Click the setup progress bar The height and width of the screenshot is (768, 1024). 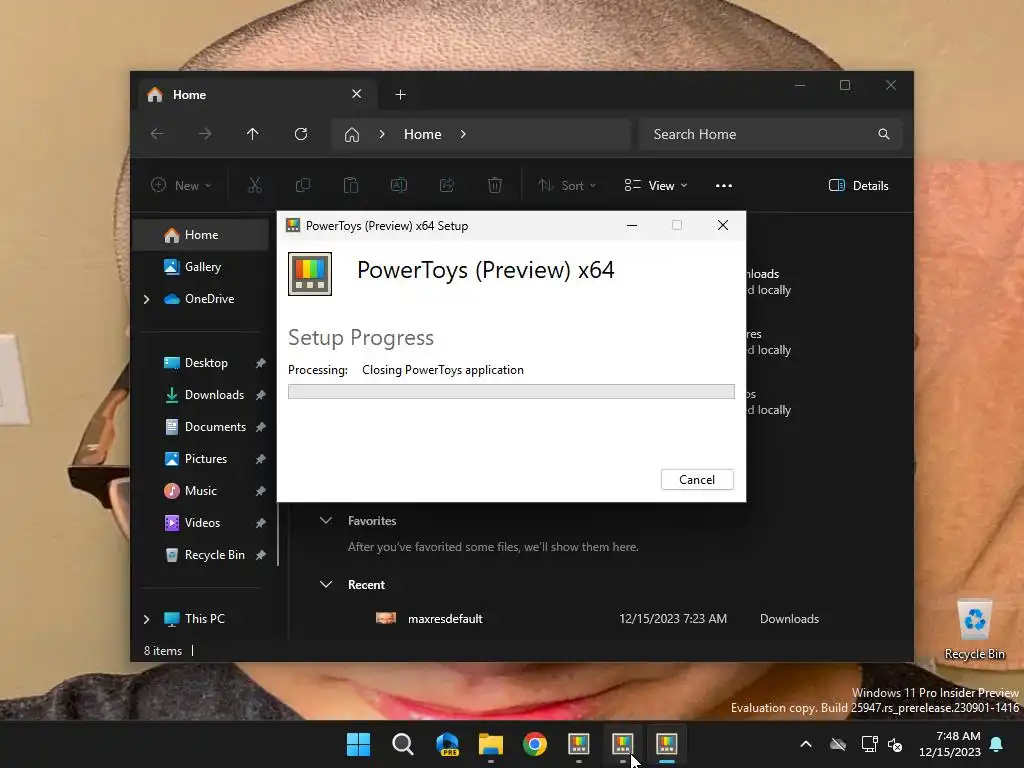tap(511, 391)
